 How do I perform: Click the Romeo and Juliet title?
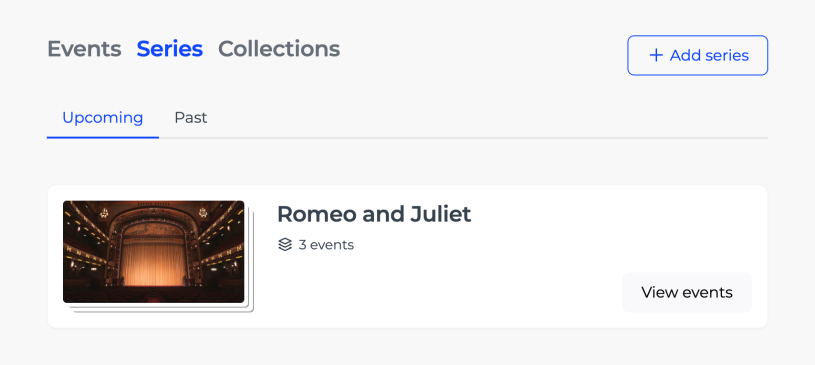click(374, 214)
